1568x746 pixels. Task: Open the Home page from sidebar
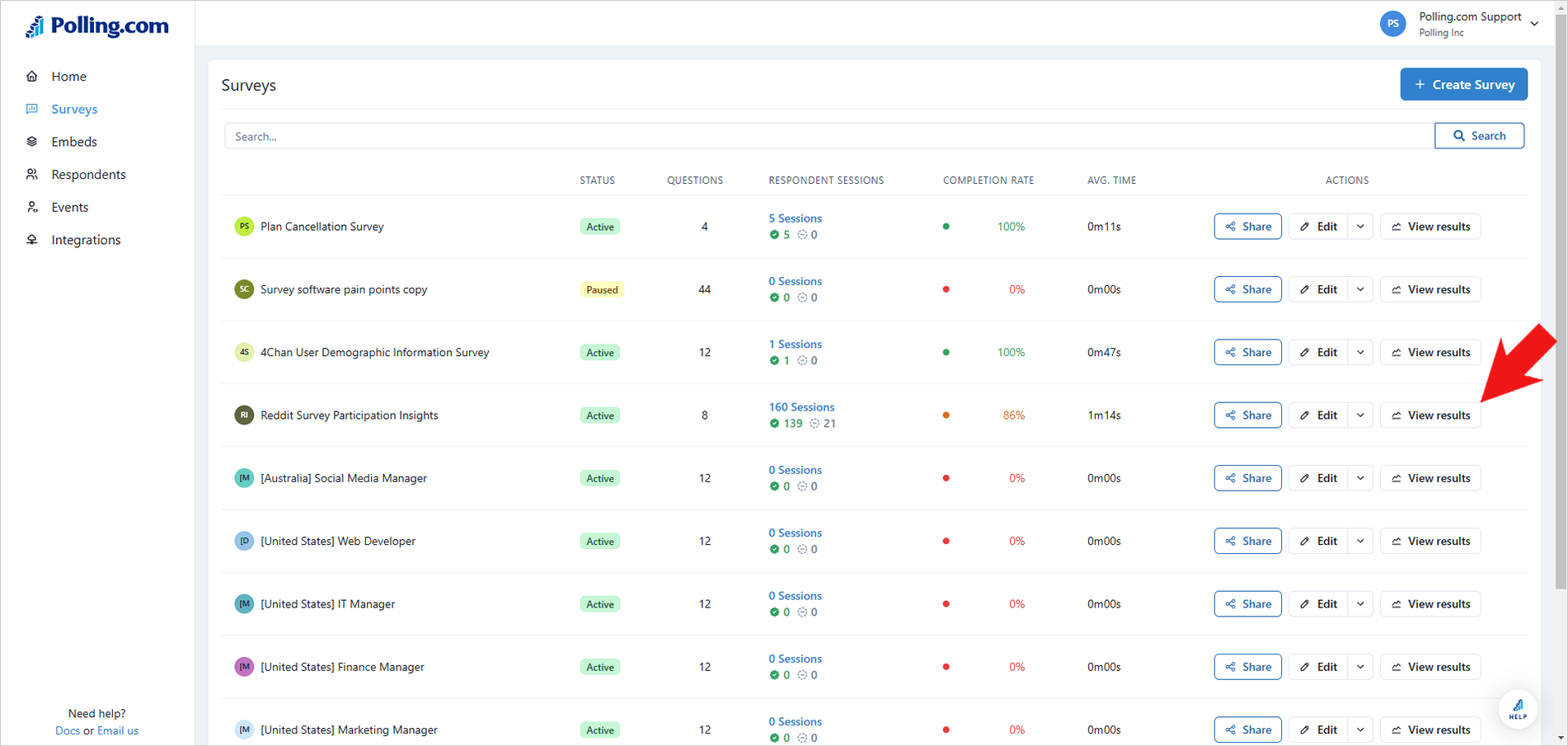click(x=68, y=77)
